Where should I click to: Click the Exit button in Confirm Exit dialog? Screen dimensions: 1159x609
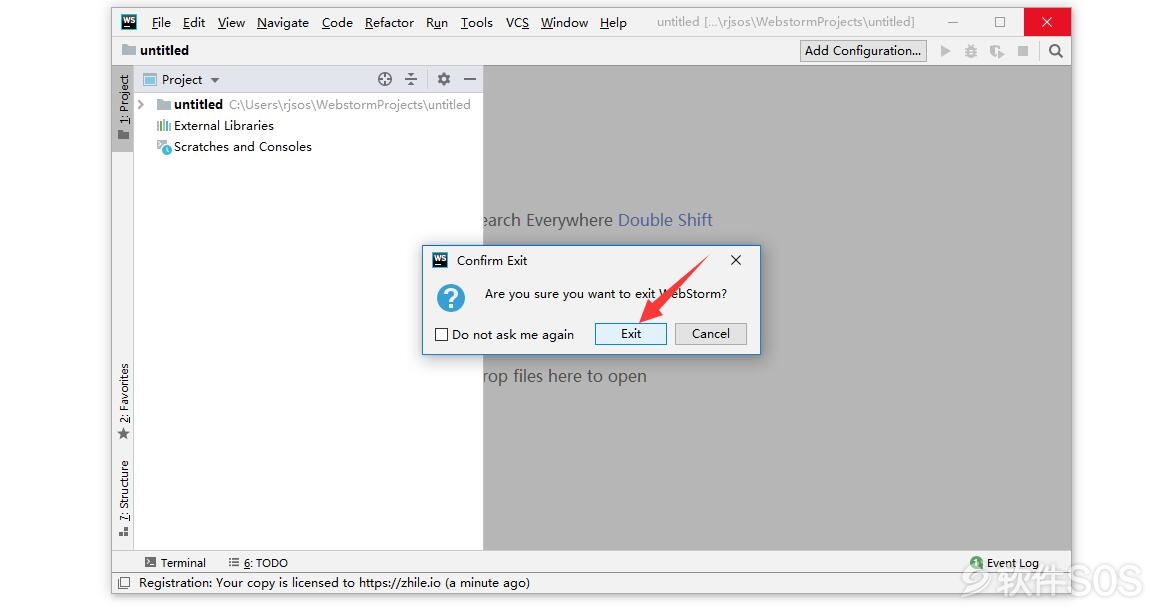point(631,334)
